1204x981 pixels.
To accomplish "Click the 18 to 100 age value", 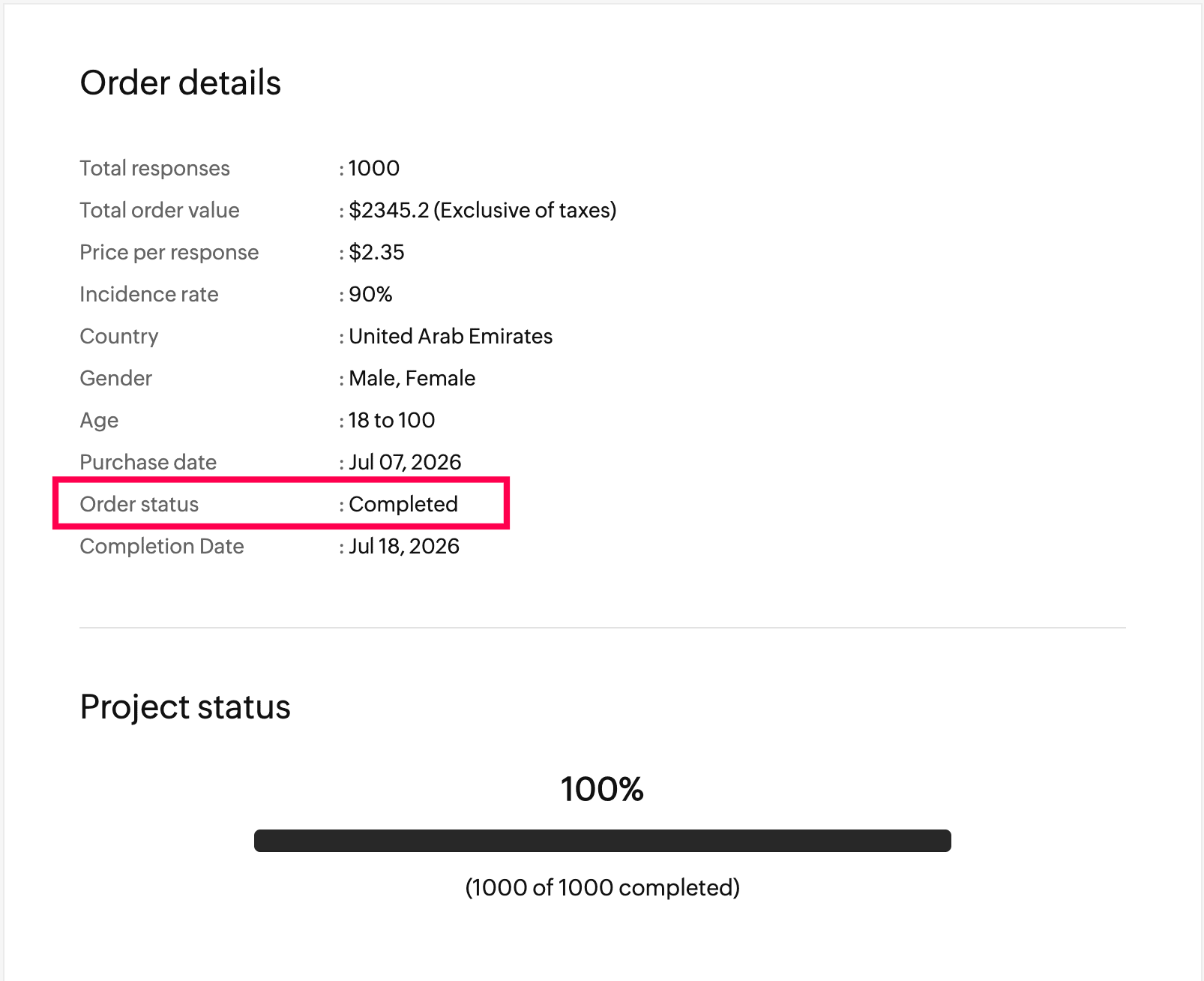I will (x=391, y=420).
